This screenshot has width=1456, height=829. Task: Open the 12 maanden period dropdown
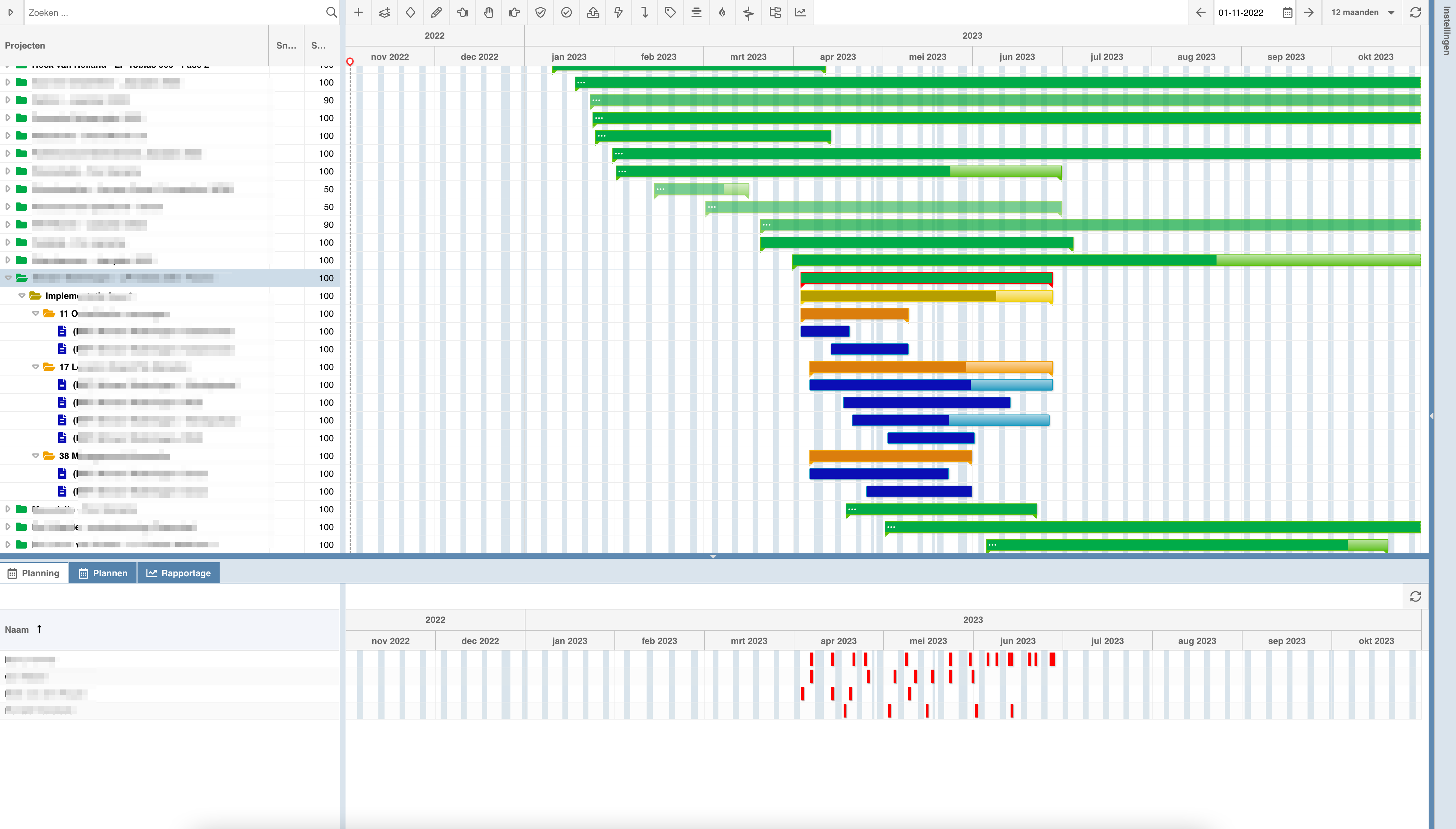pos(1363,13)
